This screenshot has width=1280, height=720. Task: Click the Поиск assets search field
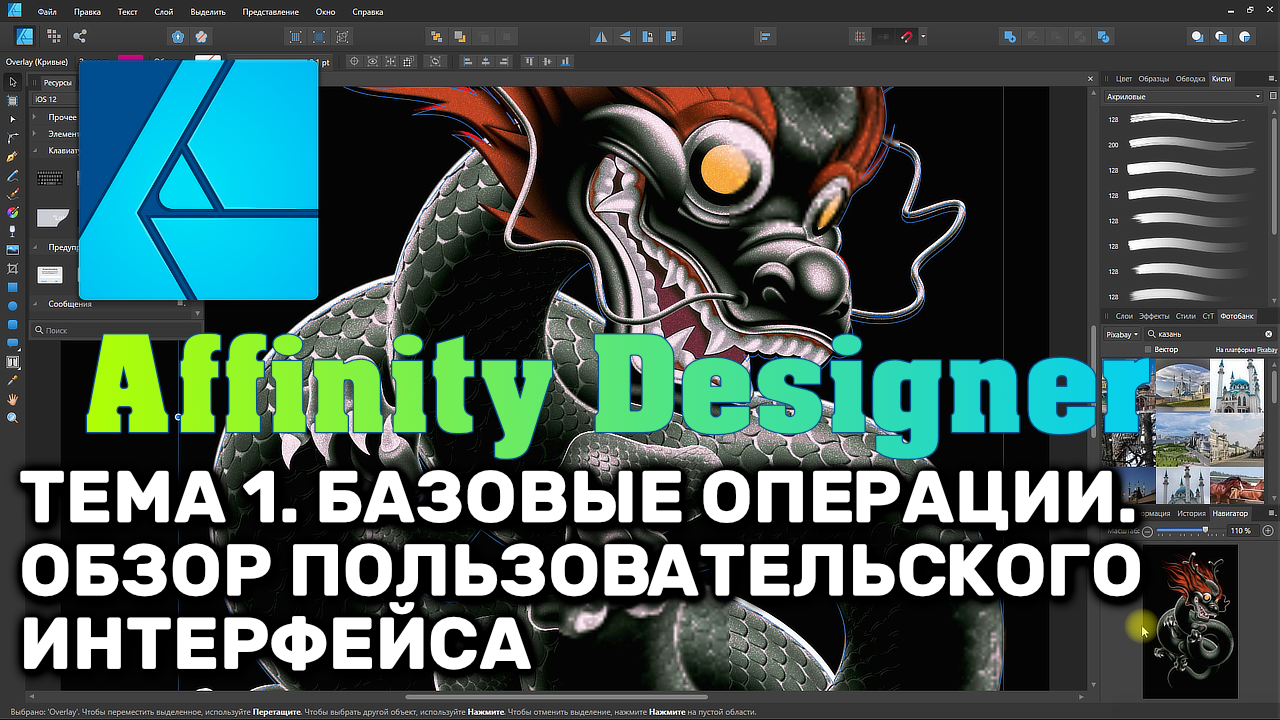[116, 330]
